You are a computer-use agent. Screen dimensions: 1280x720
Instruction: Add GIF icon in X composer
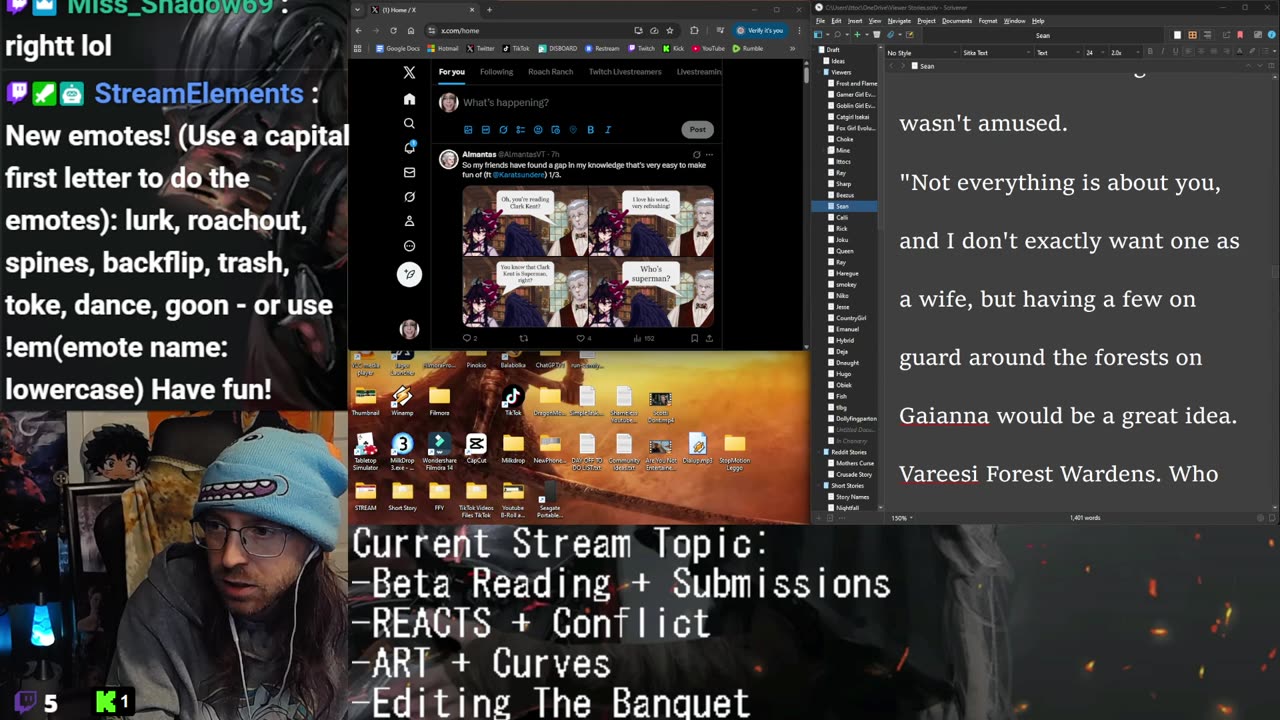[x=486, y=129]
